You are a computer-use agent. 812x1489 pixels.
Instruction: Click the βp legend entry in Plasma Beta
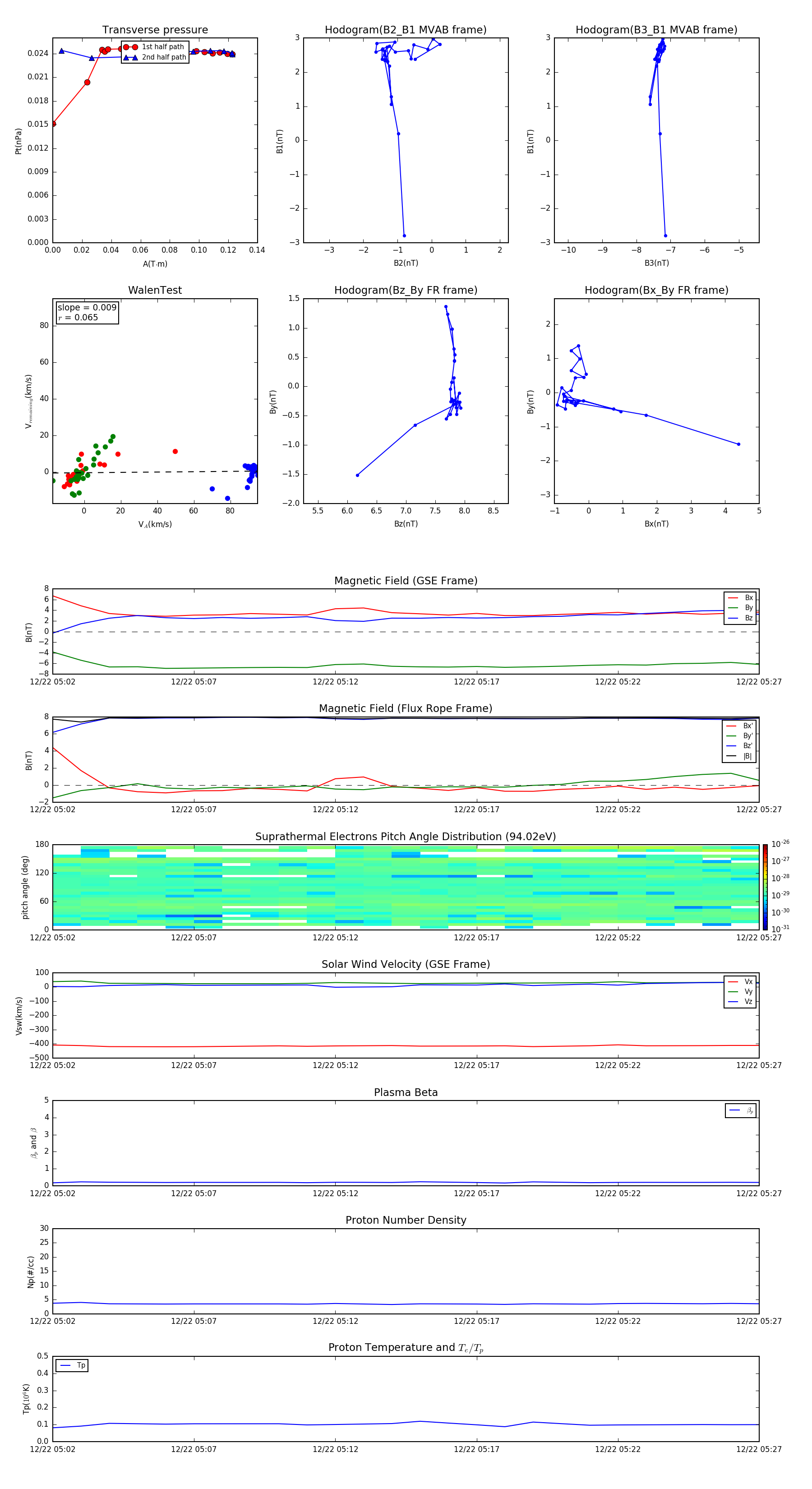(x=741, y=1110)
